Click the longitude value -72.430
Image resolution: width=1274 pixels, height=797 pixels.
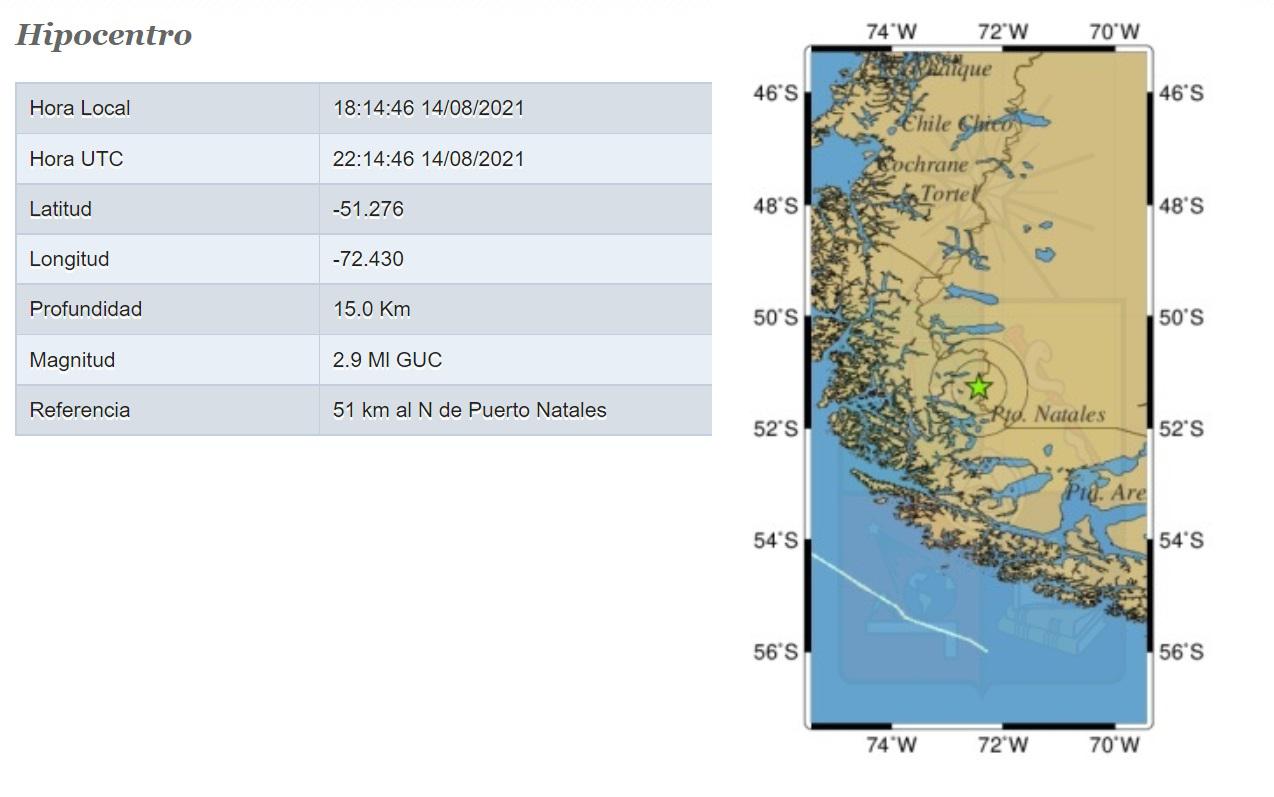(x=368, y=259)
